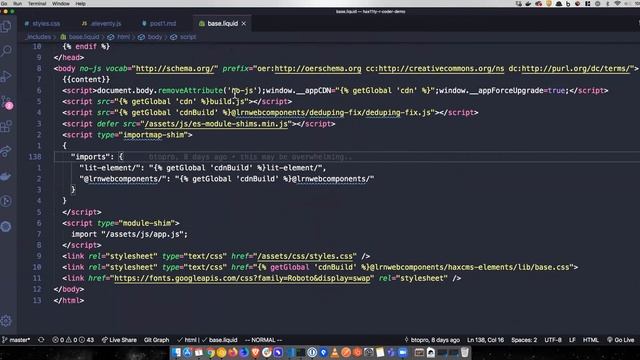The width and height of the screenshot is (640, 360).
Task: Open Firefox from the Dock
Action: (233, 353)
